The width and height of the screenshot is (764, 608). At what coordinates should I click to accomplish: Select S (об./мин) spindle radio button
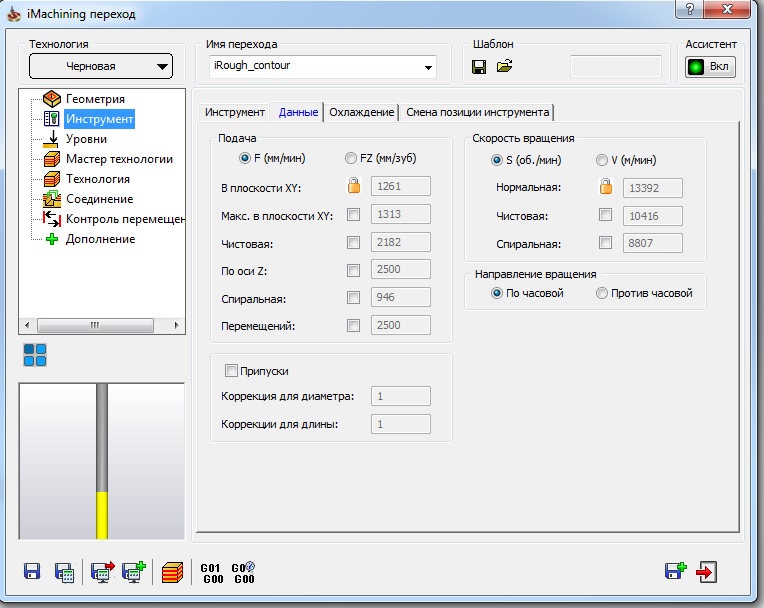pyautogui.click(x=497, y=160)
